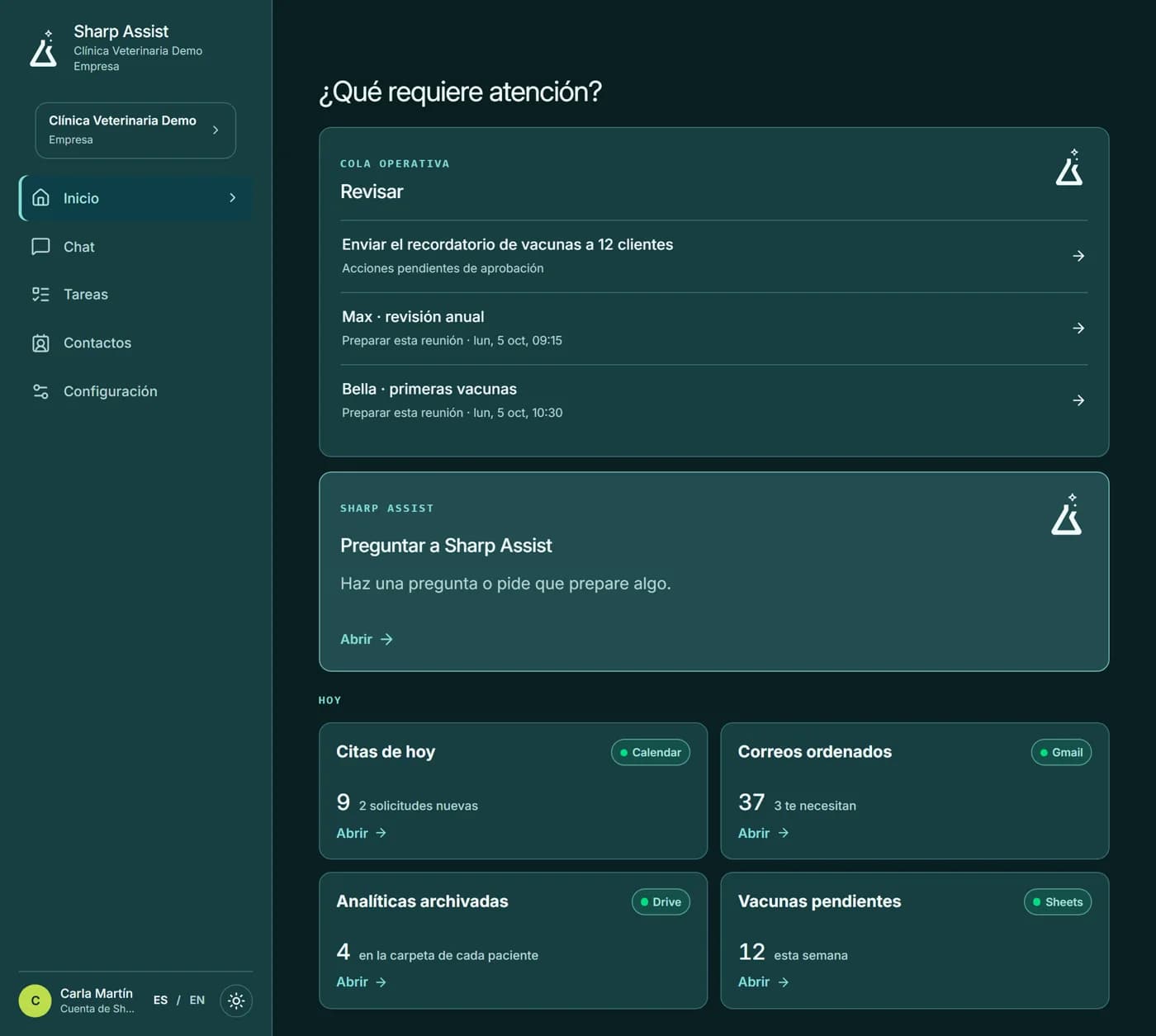Click Abrir under Vacunas pendientes
Image resolution: width=1156 pixels, height=1036 pixels.
click(x=763, y=982)
